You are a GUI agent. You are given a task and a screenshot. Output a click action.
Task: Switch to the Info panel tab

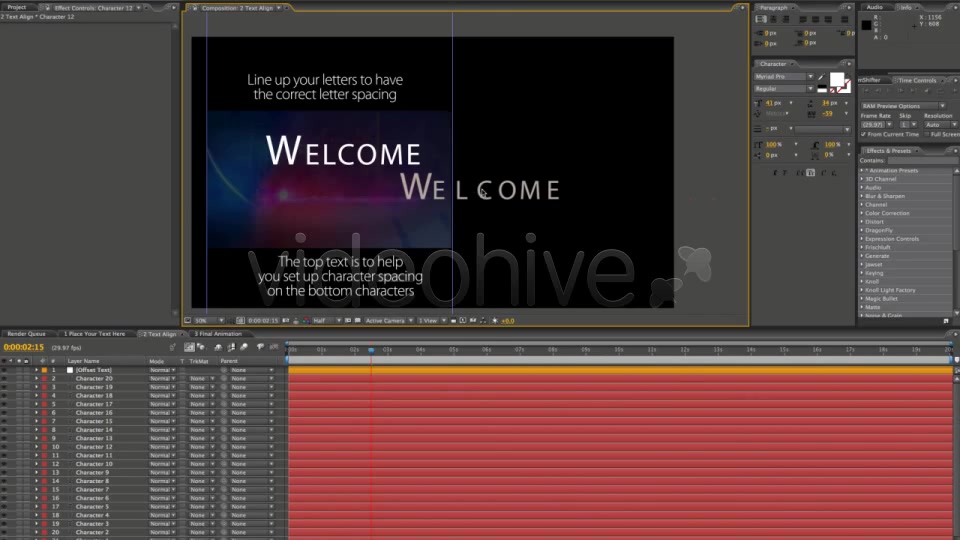click(906, 7)
